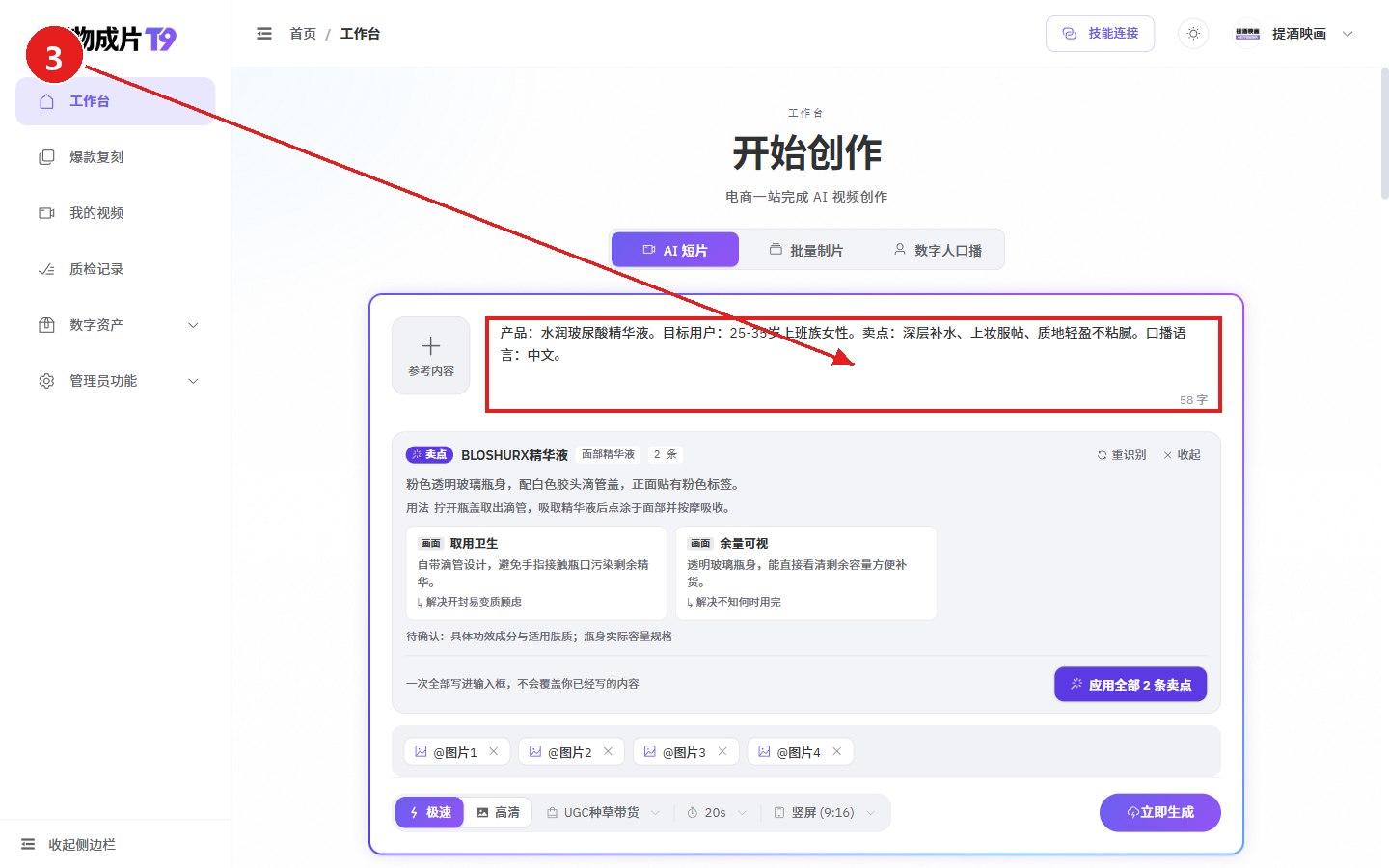Toggle the light/dark theme sun icon
The image size is (1389, 868).
(x=1193, y=34)
